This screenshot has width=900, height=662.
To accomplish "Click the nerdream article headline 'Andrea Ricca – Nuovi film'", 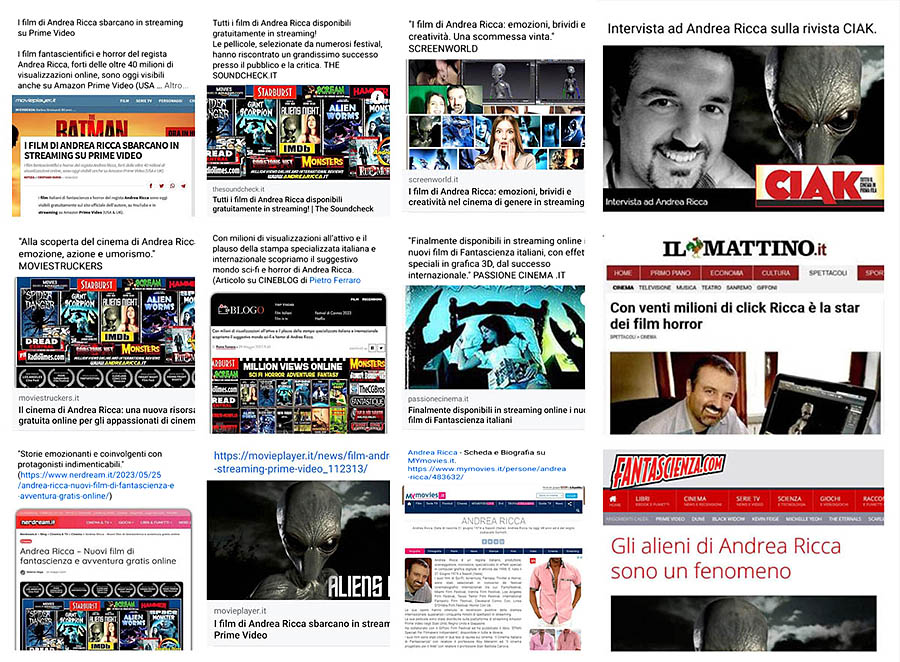I will (98, 556).
